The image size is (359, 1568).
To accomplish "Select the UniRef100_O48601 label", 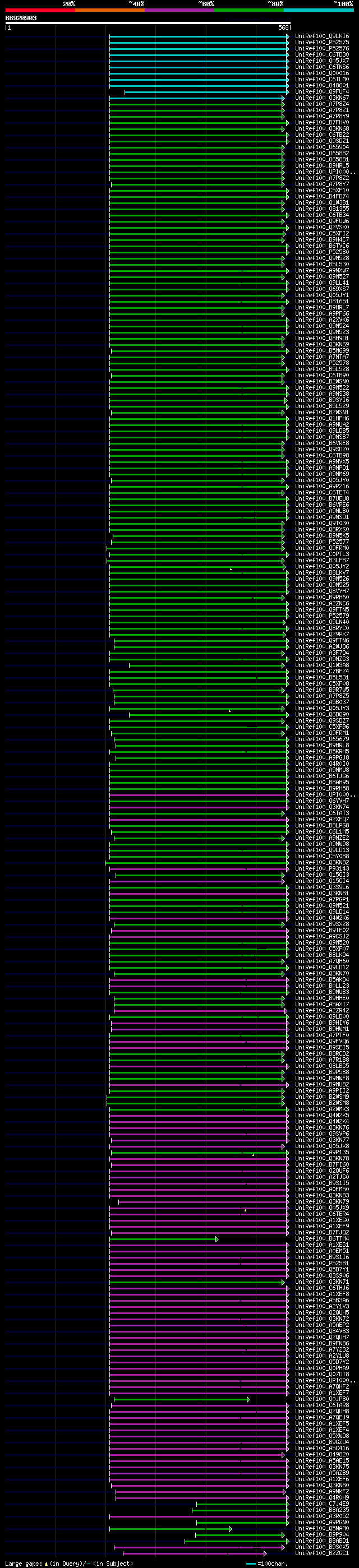I will click(323, 86).
